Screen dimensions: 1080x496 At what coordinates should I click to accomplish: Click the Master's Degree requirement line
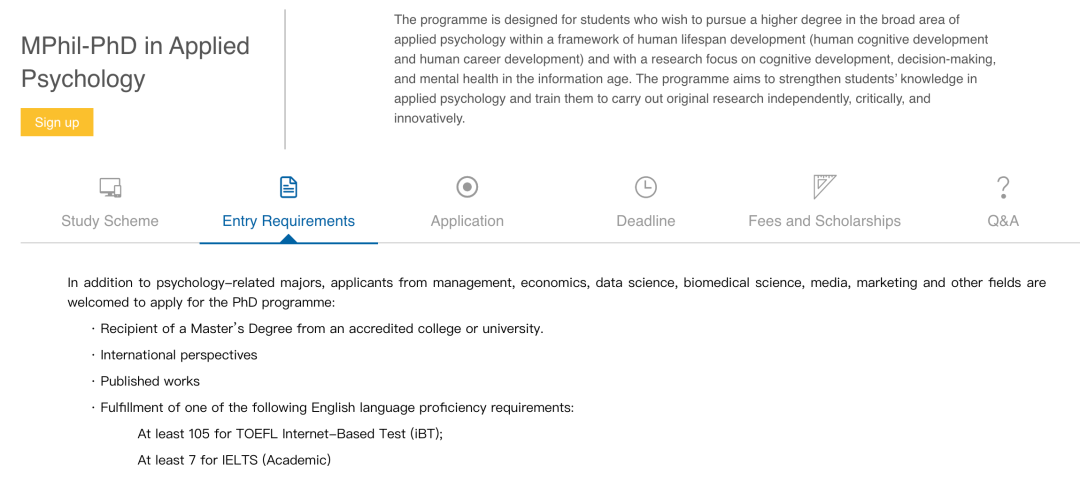317,329
